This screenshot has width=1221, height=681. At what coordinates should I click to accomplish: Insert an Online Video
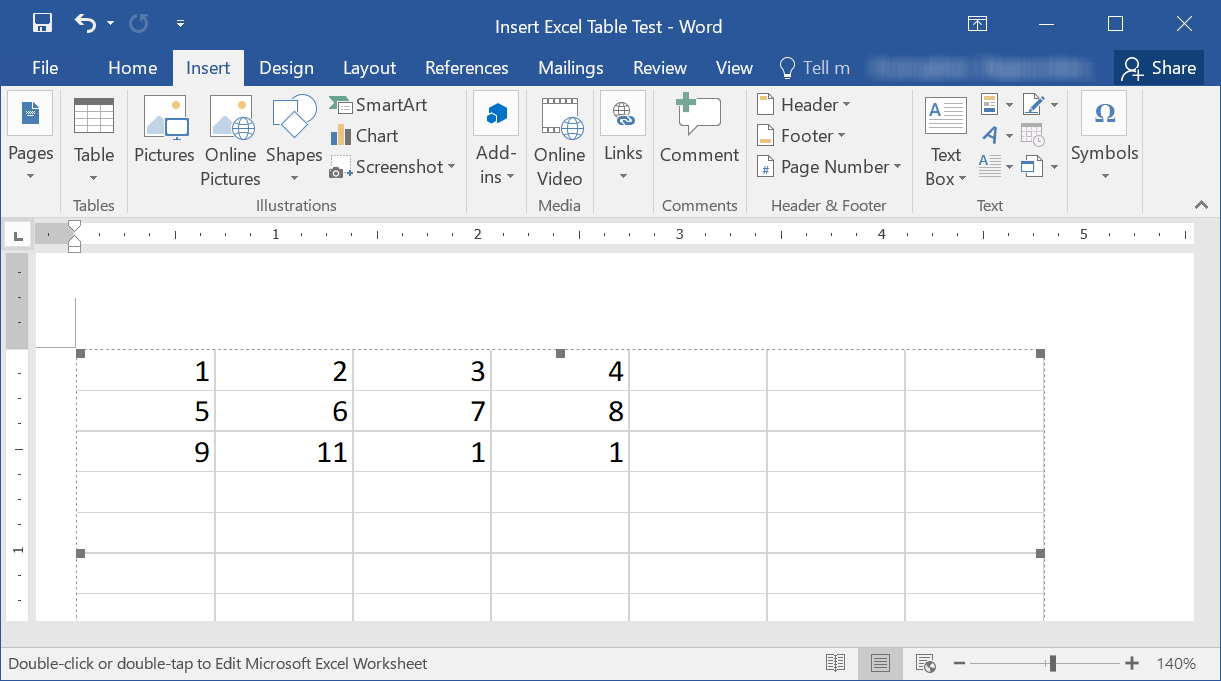559,140
